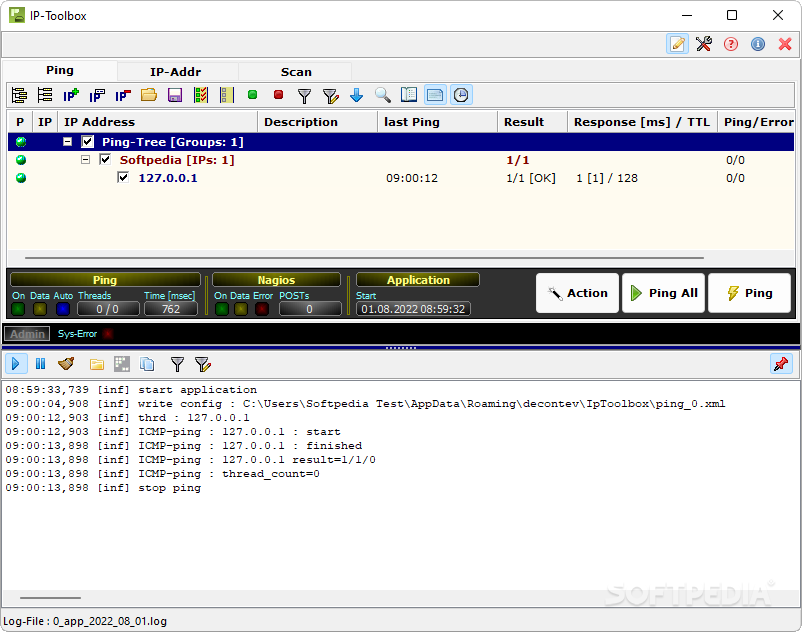Add a new IP with the IP plus icon

click(71, 95)
